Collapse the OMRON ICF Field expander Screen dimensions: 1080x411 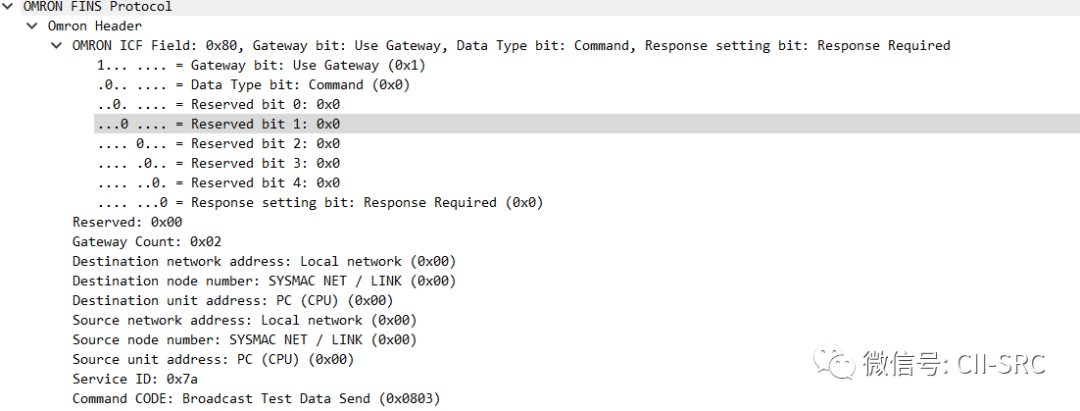pos(56,45)
